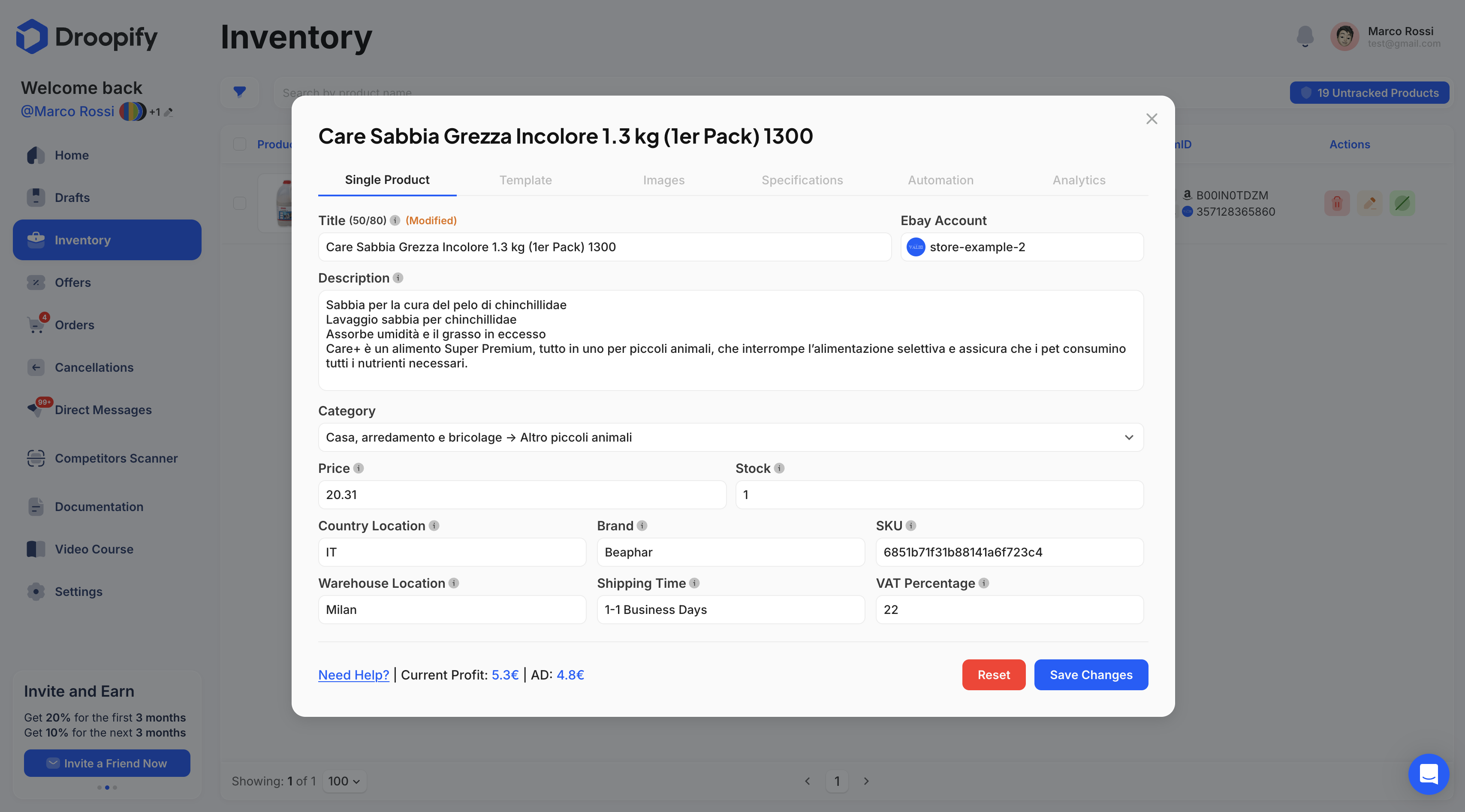Click the green untrack product icon
Viewport: 1465px width, 812px height.
click(x=1402, y=203)
